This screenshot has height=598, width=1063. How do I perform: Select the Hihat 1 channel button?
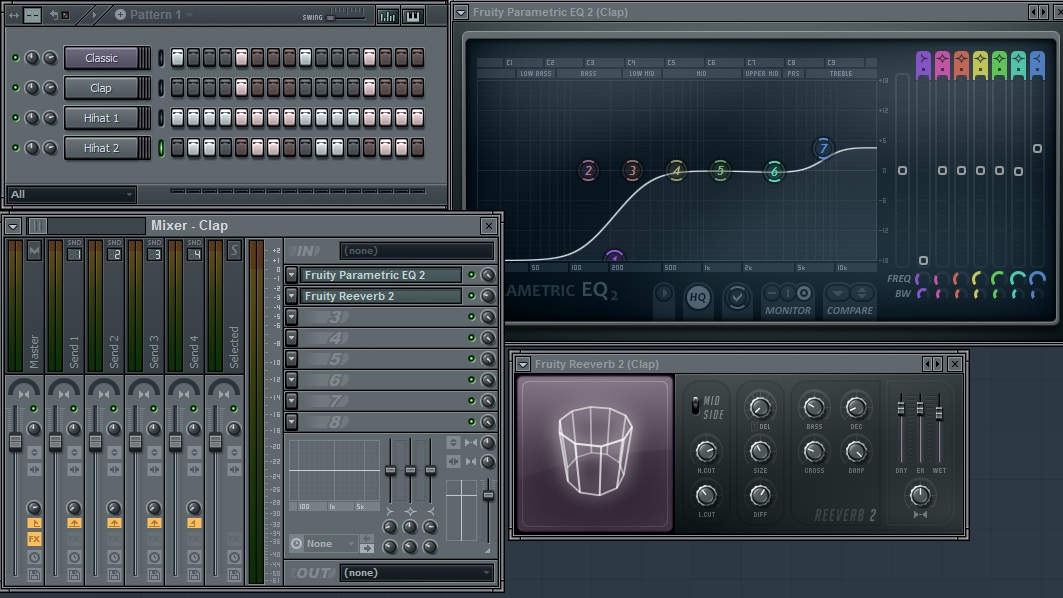point(101,118)
